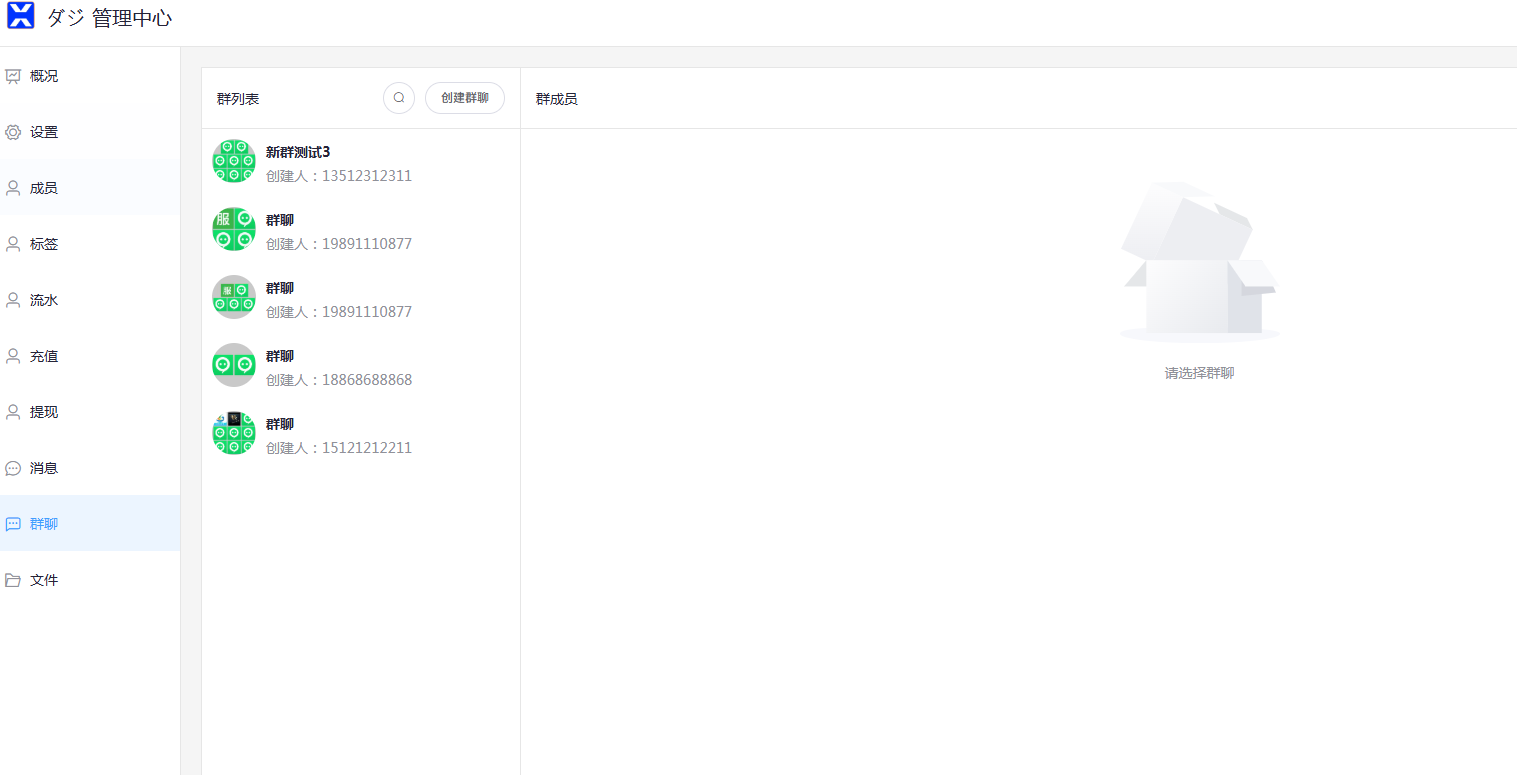Open the 流水 menu item
Image resolution: width=1517 pixels, height=775 pixels.
(44, 300)
